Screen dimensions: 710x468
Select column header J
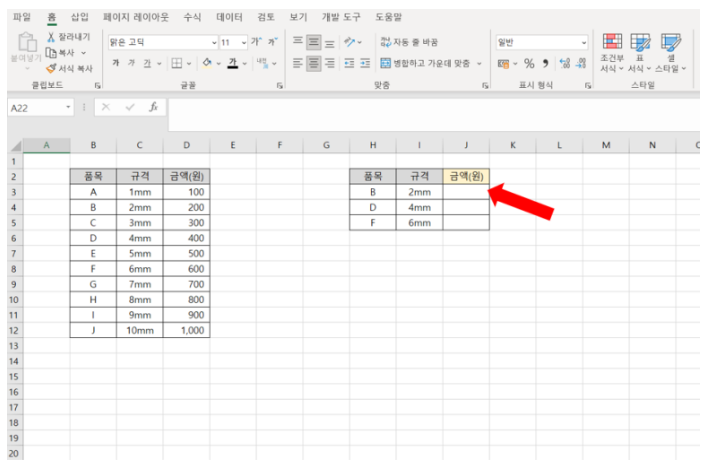466,145
